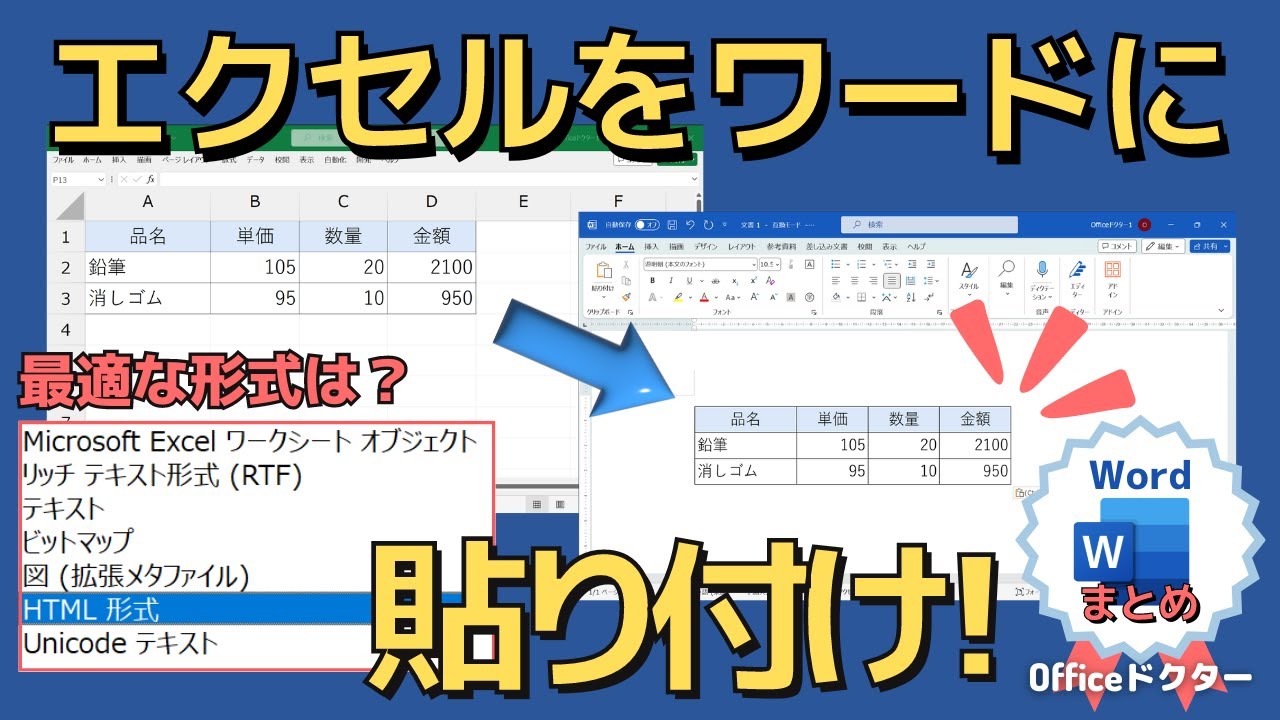Collapse the Word ribbon with the chevron

(x=1221, y=310)
